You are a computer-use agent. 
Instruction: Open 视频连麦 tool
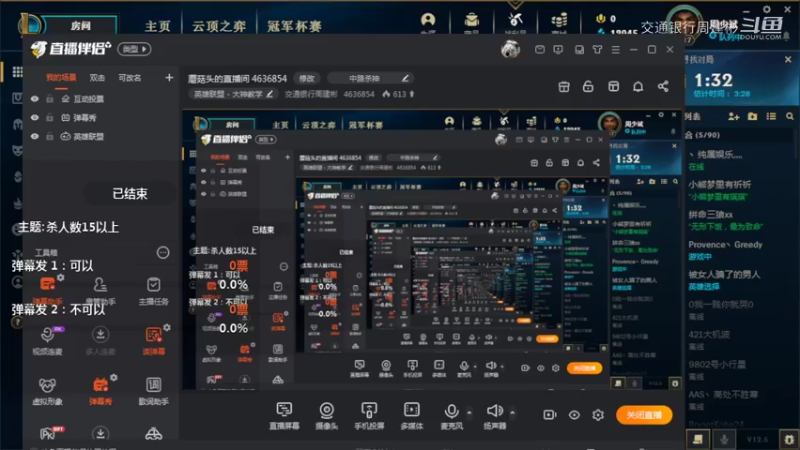[x=47, y=341]
